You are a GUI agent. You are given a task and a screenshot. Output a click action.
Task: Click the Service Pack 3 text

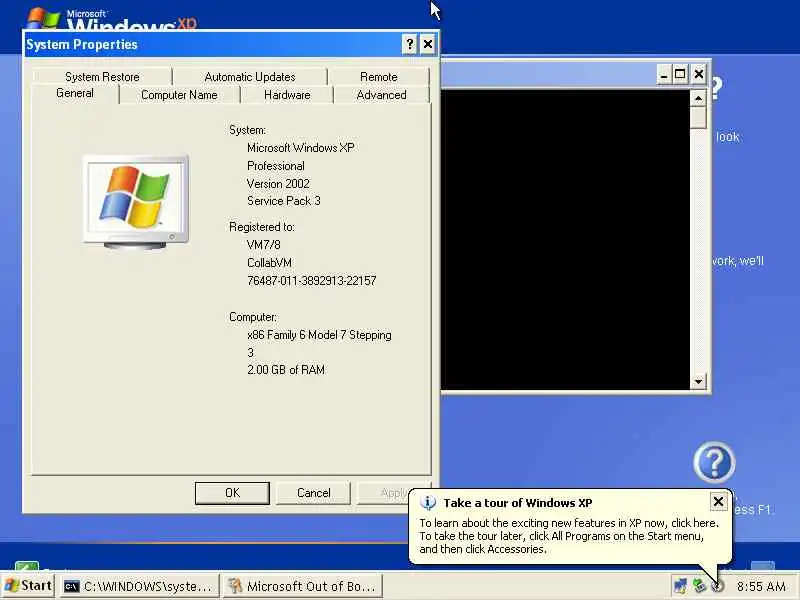tap(284, 201)
